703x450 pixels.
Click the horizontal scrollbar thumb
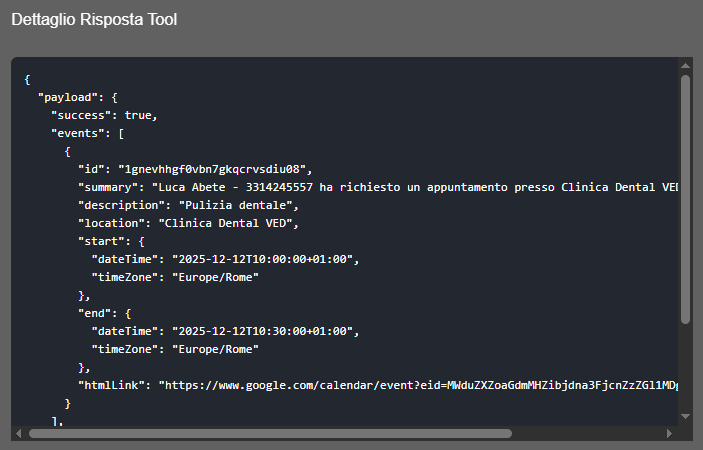click(x=270, y=434)
